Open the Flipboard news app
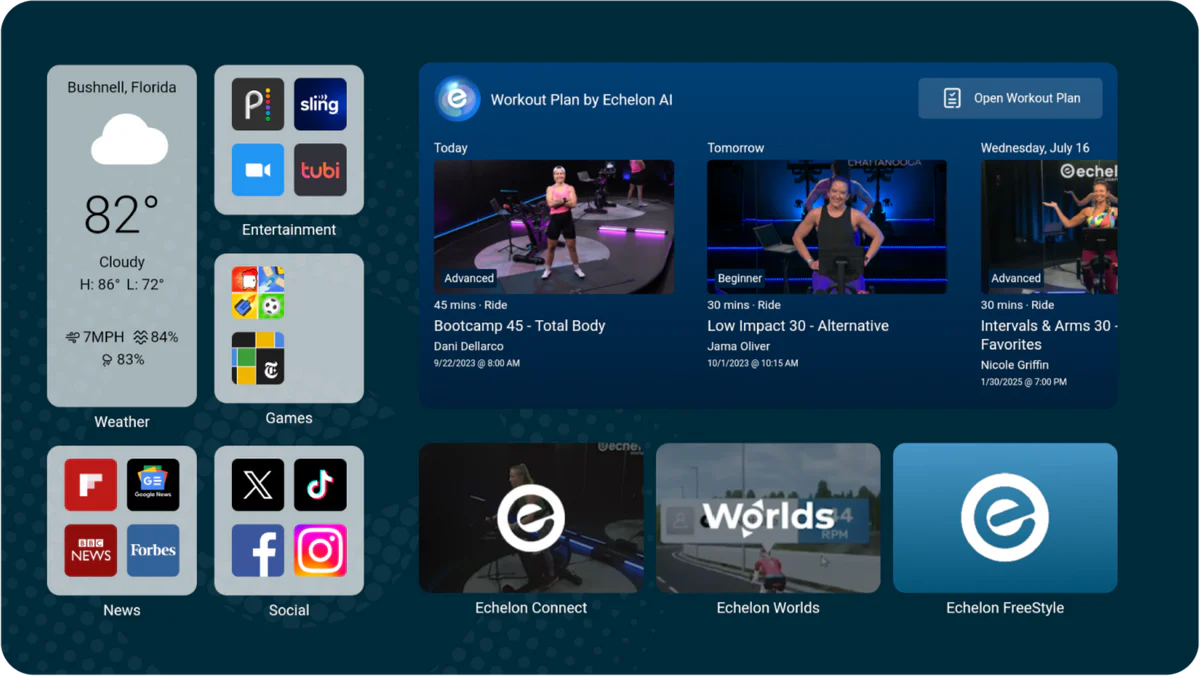1200x676 pixels. pos(91,485)
